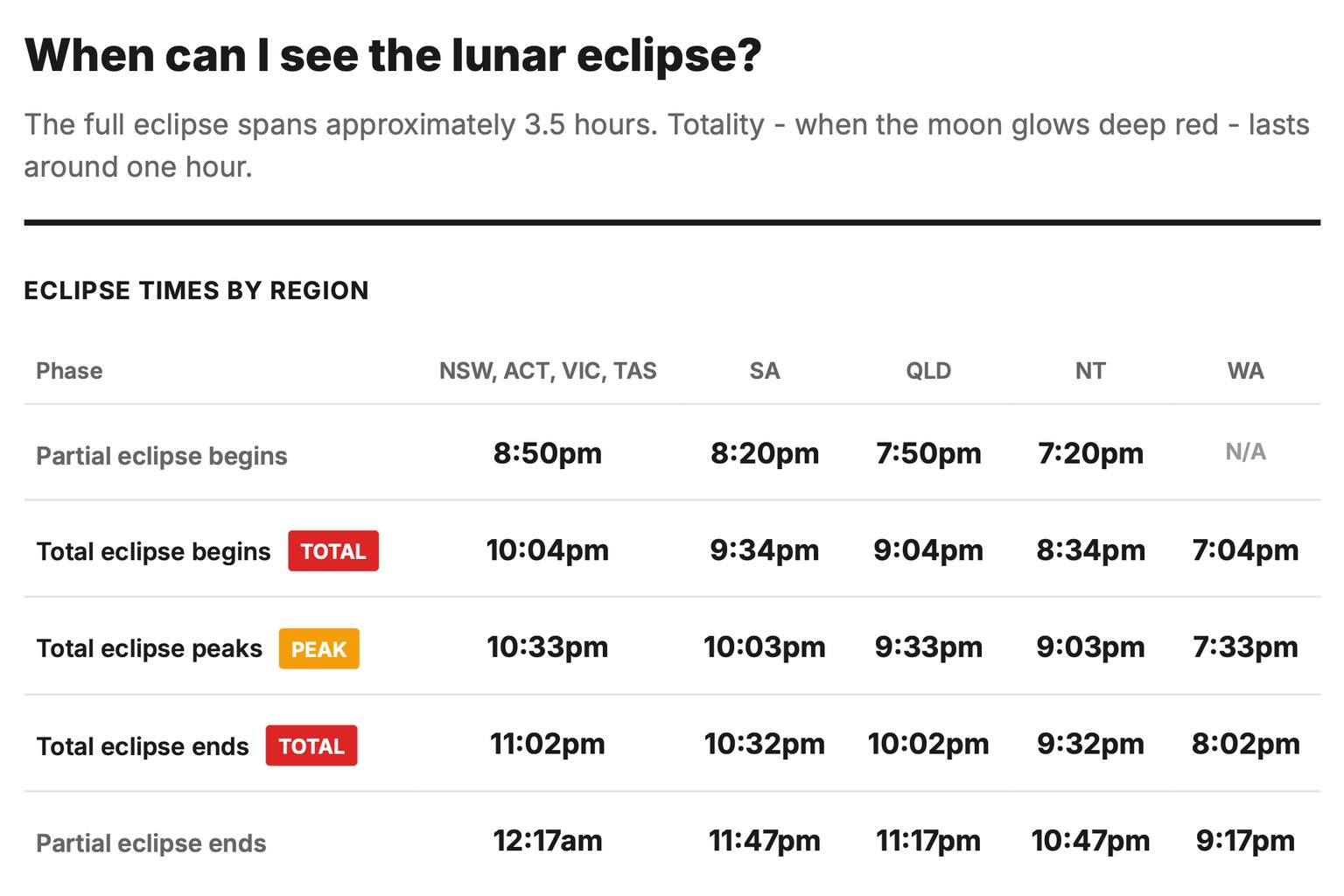Click the 12:17am partial eclipse end time

548,841
